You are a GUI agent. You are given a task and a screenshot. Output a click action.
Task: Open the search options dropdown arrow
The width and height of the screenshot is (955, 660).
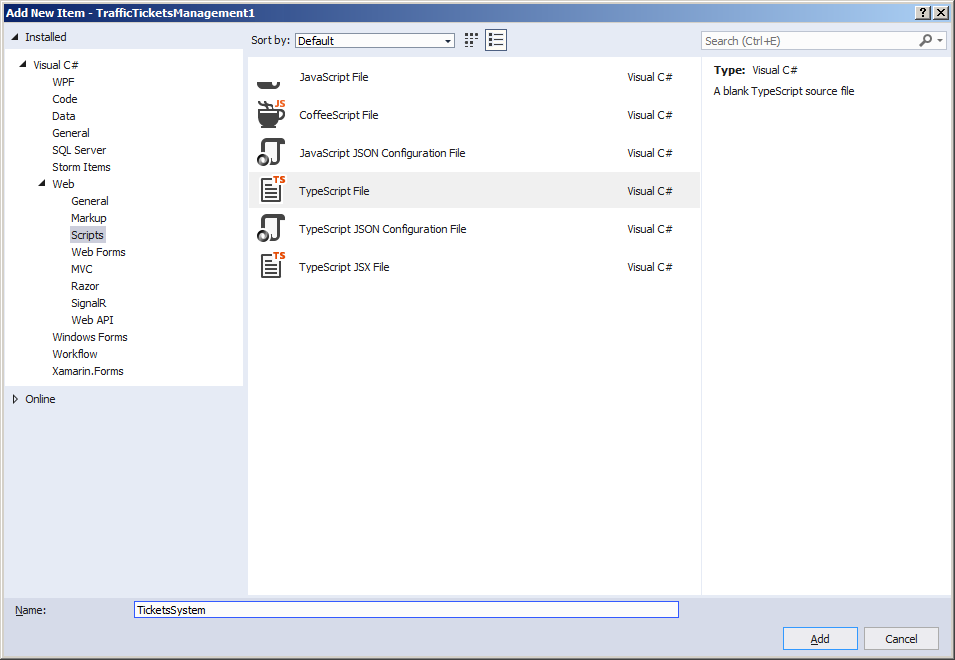pos(940,41)
